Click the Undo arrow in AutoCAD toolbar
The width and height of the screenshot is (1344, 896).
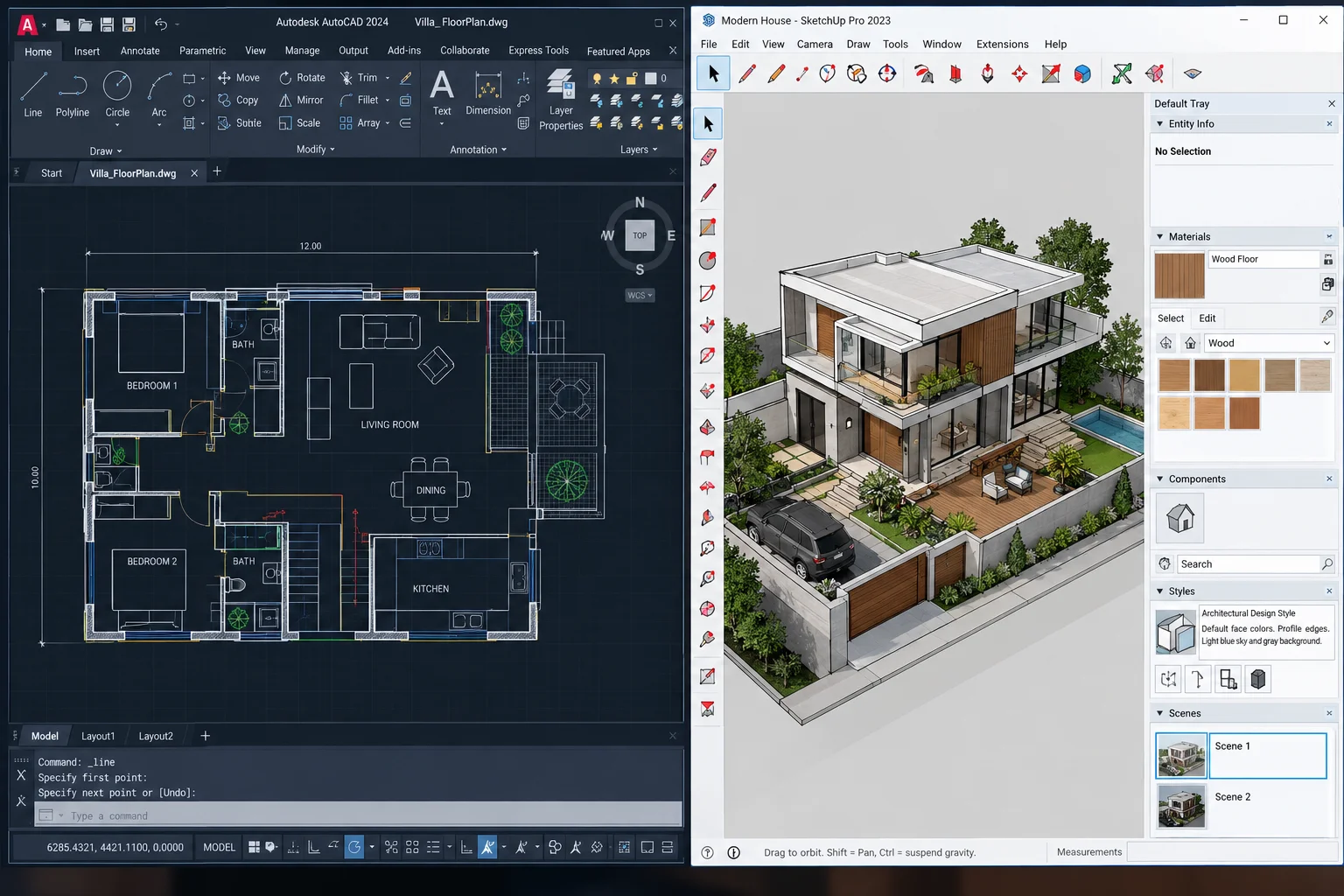(x=161, y=24)
